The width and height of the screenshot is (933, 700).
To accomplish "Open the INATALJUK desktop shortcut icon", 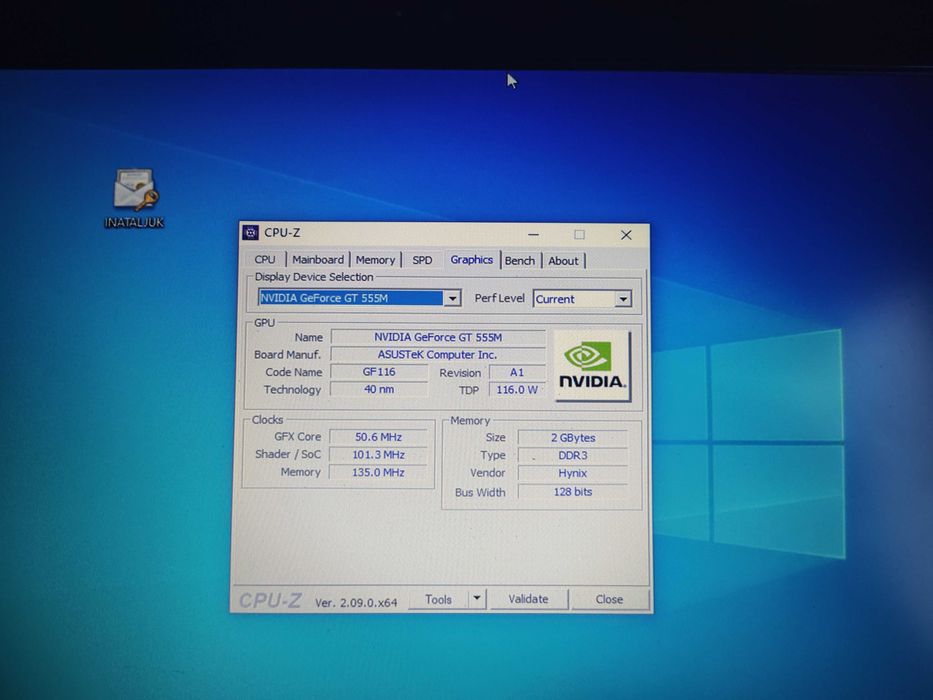I will (x=134, y=198).
